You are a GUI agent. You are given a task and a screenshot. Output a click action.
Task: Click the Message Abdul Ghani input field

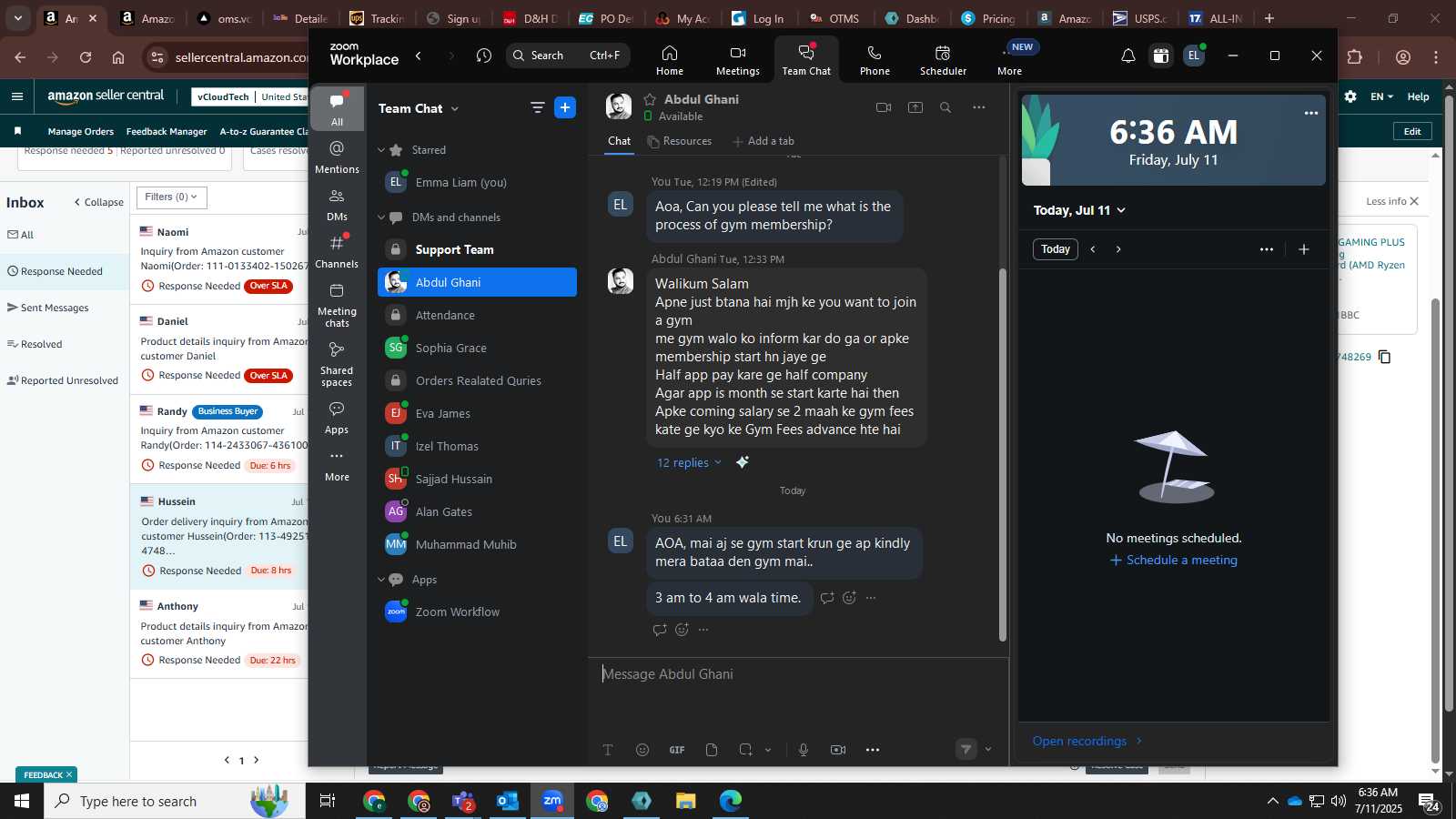pyautogui.click(x=799, y=674)
